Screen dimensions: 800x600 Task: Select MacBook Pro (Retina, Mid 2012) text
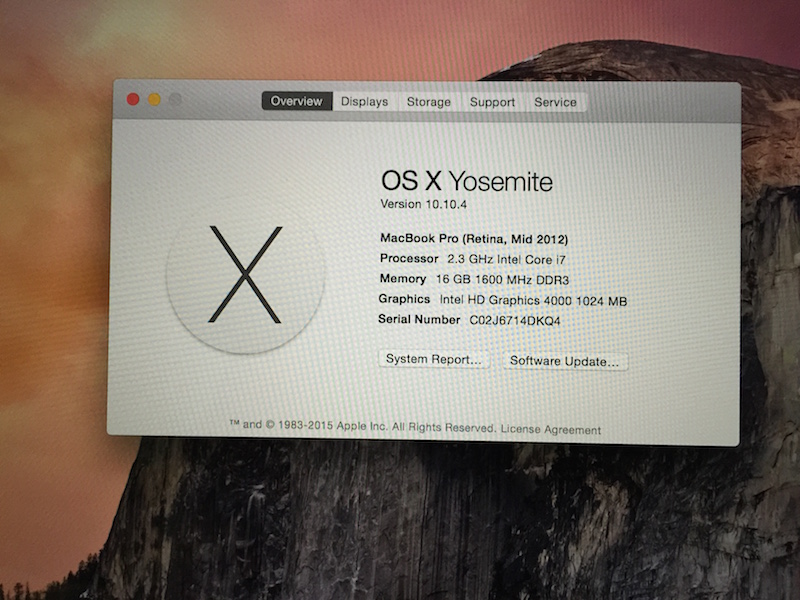click(x=474, y=238)
